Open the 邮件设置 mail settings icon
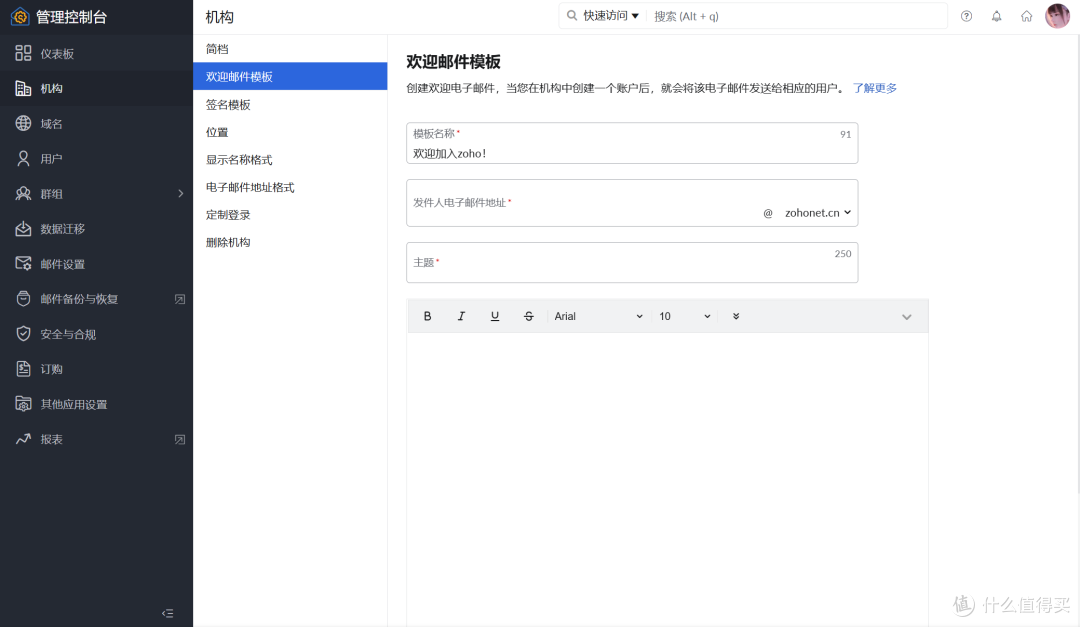The width and height of the screenshot is (1080, 627). coord(23,264)
